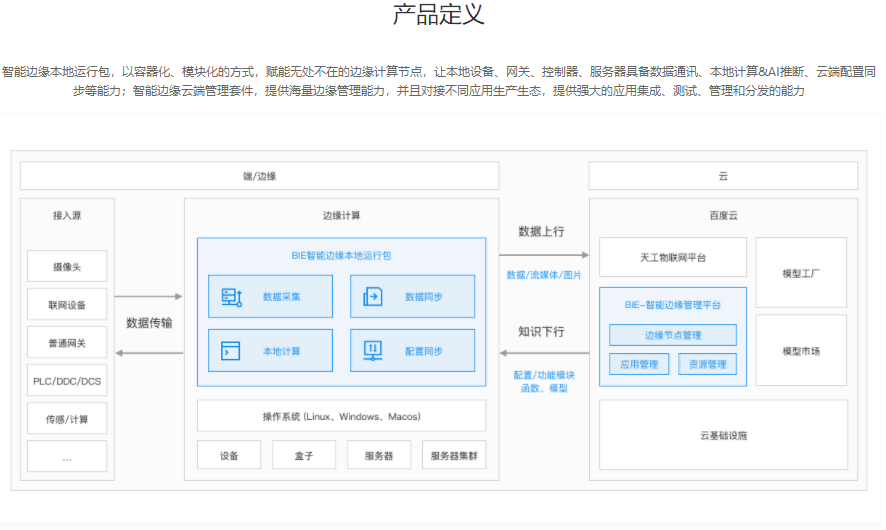Select the 摄像头 box
886x530 pixels.
[67, 266]
